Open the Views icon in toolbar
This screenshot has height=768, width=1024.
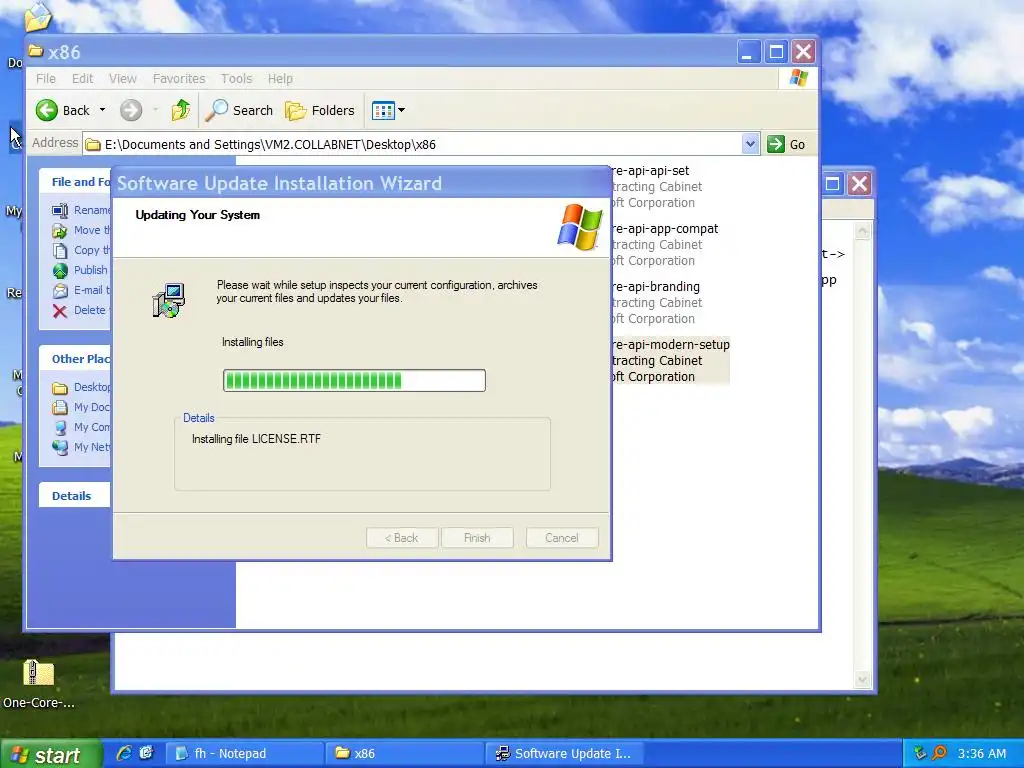383,110
